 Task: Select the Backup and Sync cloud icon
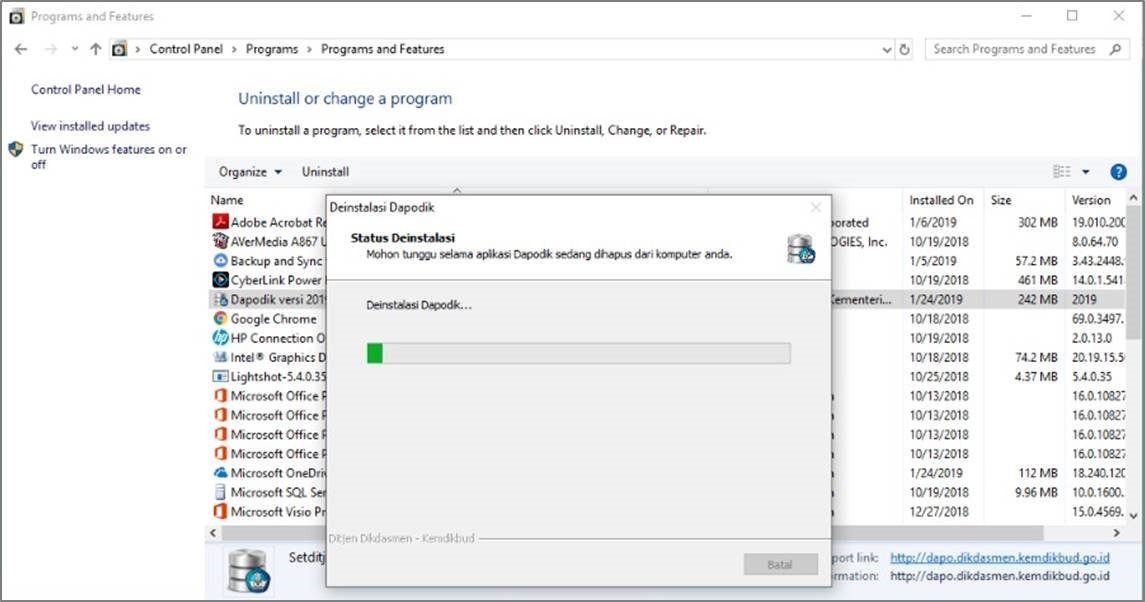click(220, 261)
